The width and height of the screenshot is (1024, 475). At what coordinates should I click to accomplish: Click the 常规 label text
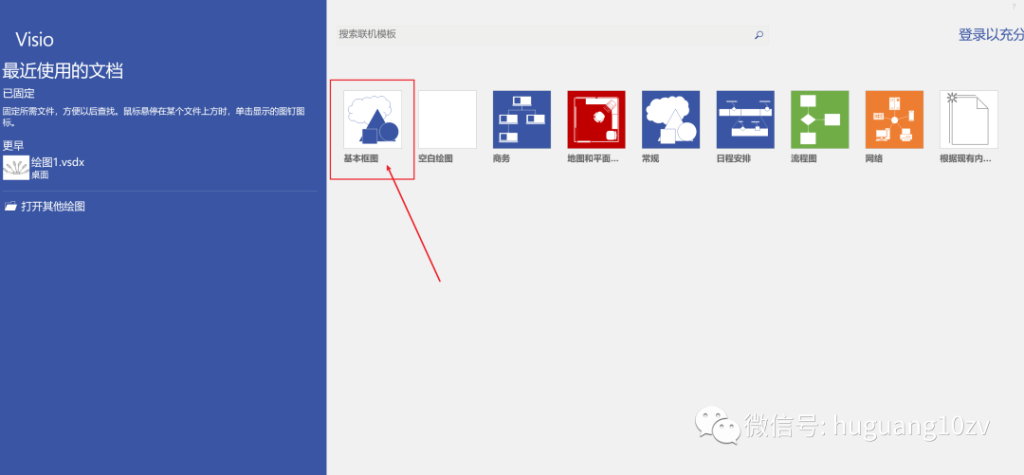[650, 158]
